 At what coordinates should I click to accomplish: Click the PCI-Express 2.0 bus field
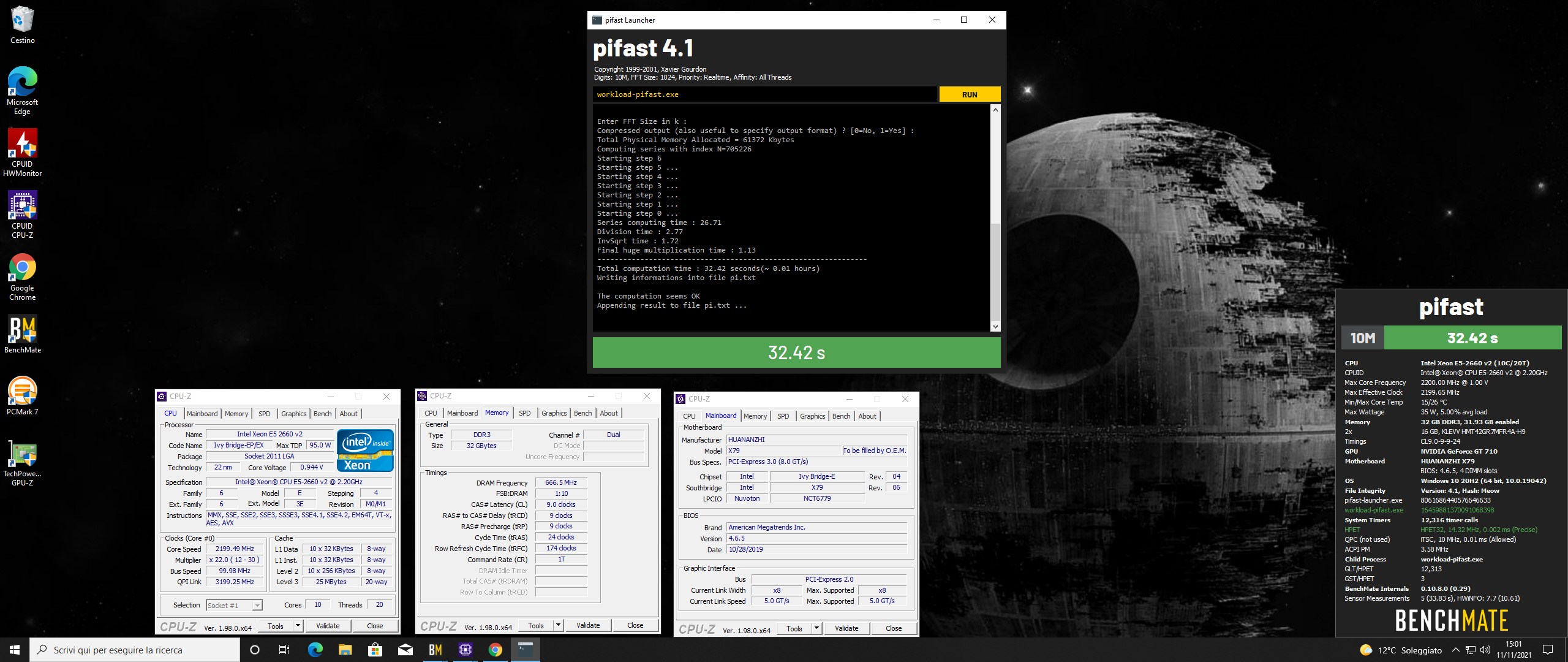829,579
